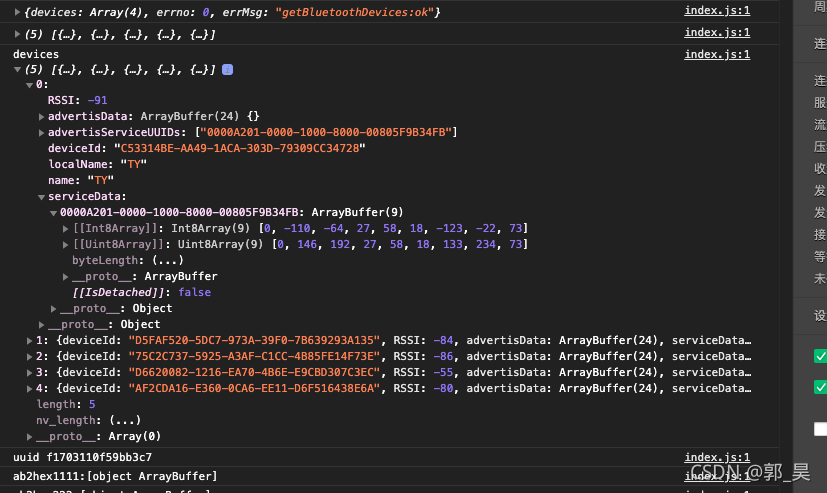The image size is (827, 493).
Task: Open index.js:1 link on 'devices' row
Action: [x=717, y=54]
